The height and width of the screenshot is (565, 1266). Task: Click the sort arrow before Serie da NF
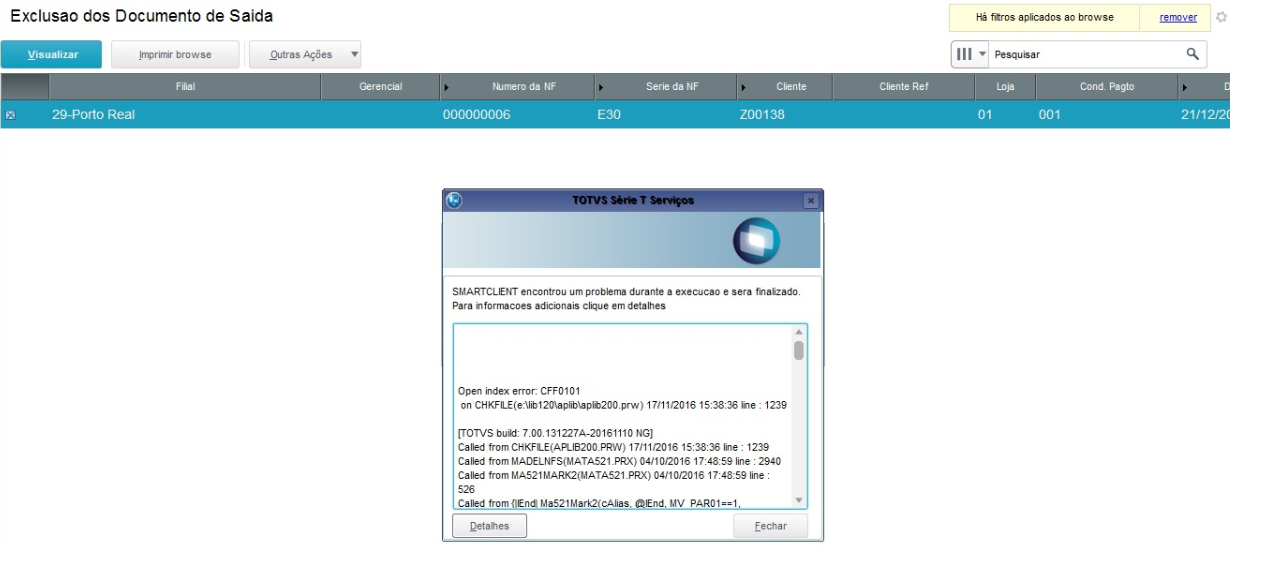tap(601, 88)
